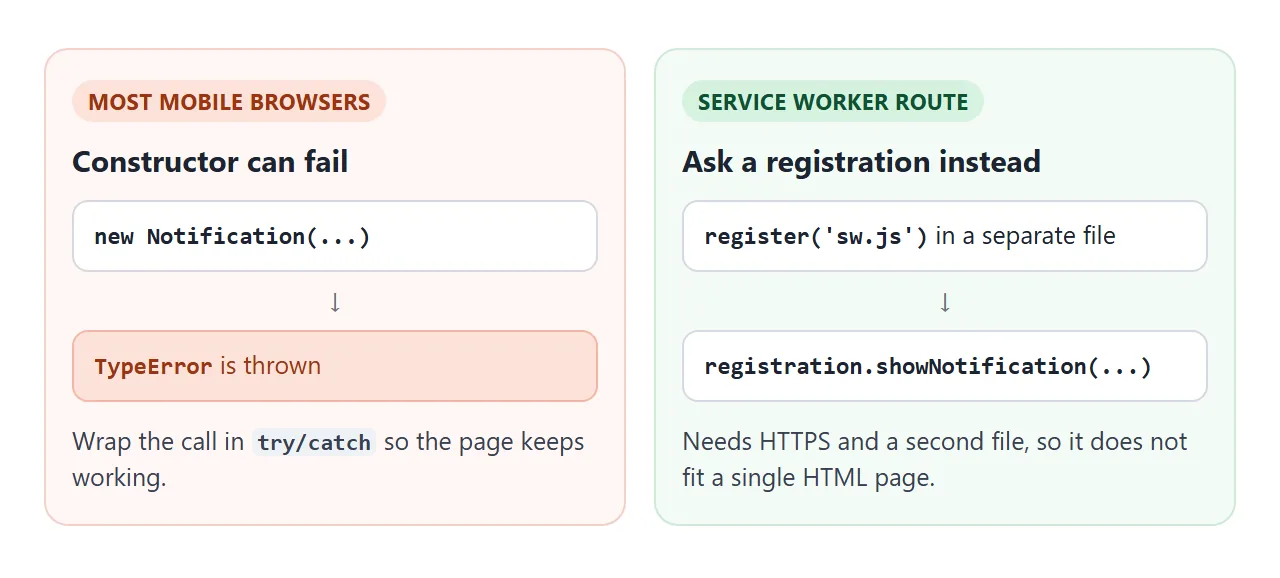Click the "fit a single HTML page." line
The image size is (1280, 578).
click(x=809, y=478)
